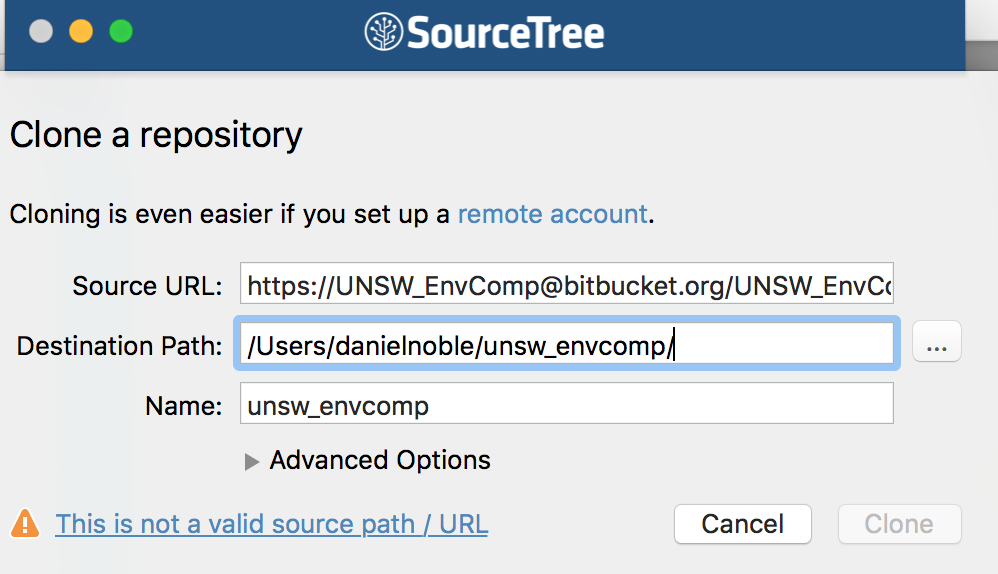Screen dimensions: 998x574
Task: Expand Advanced Options disclosure triangle
Action: pos(252,461)
